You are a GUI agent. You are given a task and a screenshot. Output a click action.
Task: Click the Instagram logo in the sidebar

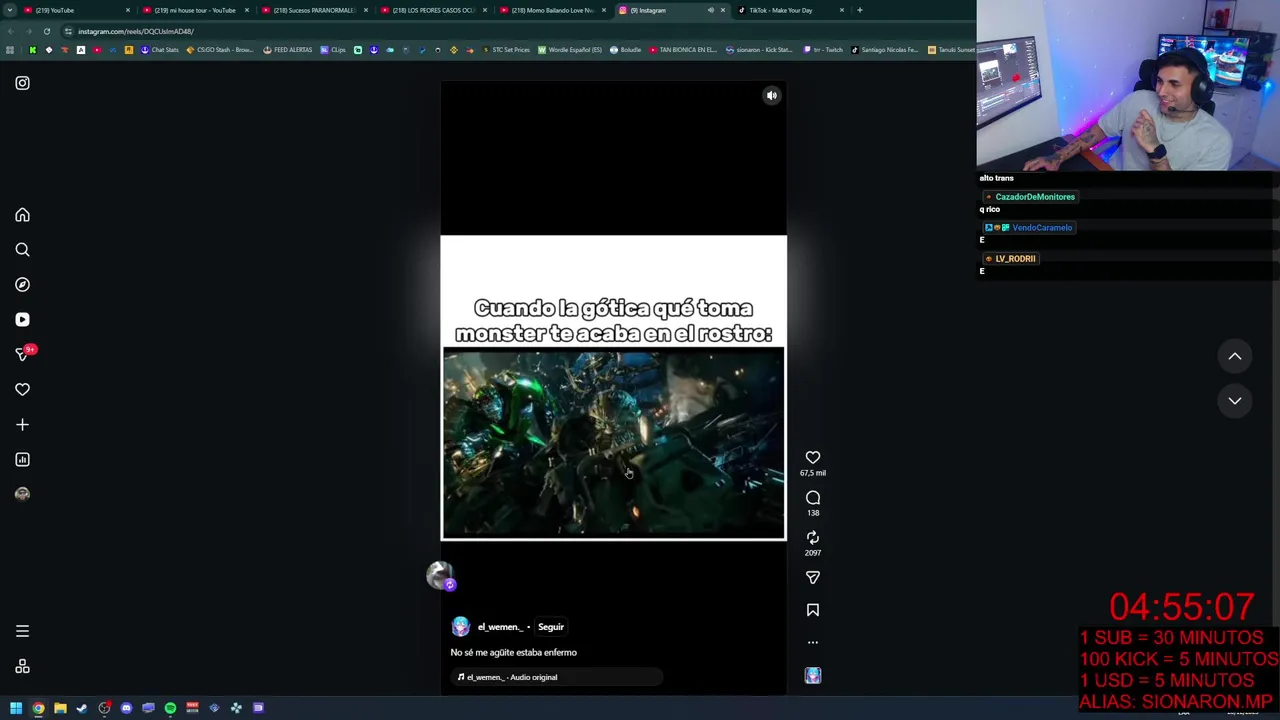point(22,83)
